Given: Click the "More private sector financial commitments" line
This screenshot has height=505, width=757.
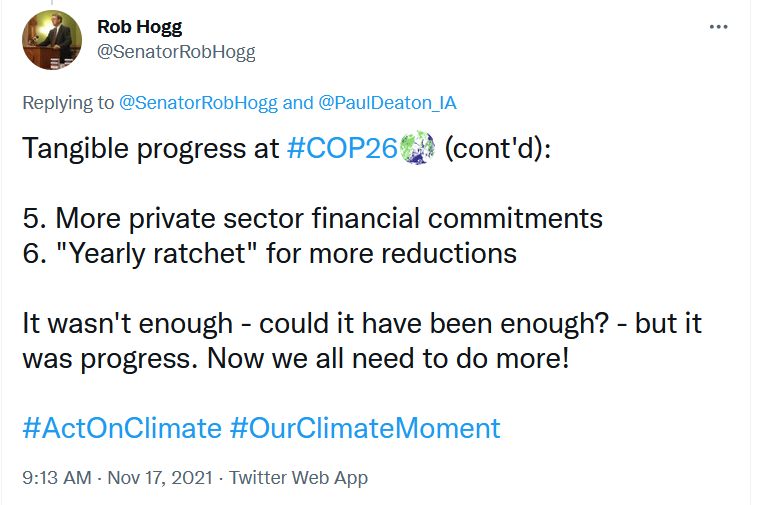Looking at the screenshot, I should point(312,218).
